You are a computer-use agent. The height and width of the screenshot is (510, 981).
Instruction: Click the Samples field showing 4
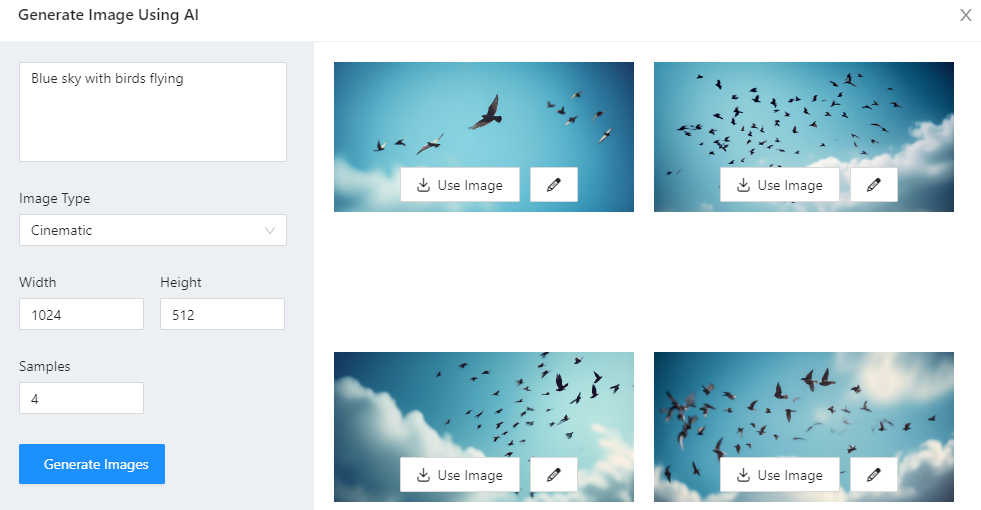click(x=81, y=398)
